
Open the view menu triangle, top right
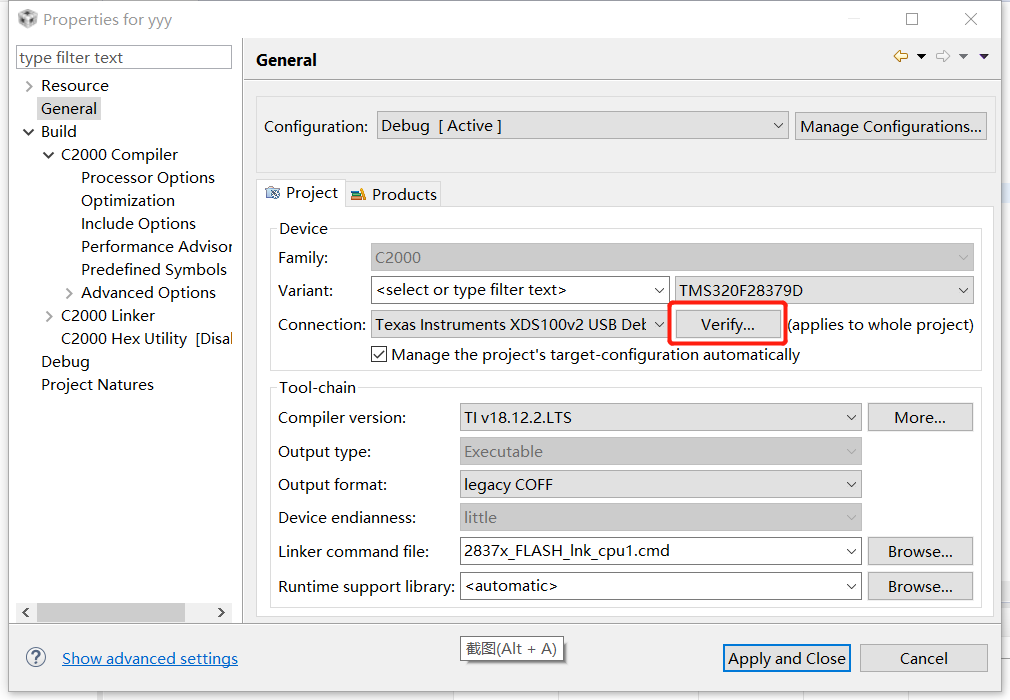[984, 57]
